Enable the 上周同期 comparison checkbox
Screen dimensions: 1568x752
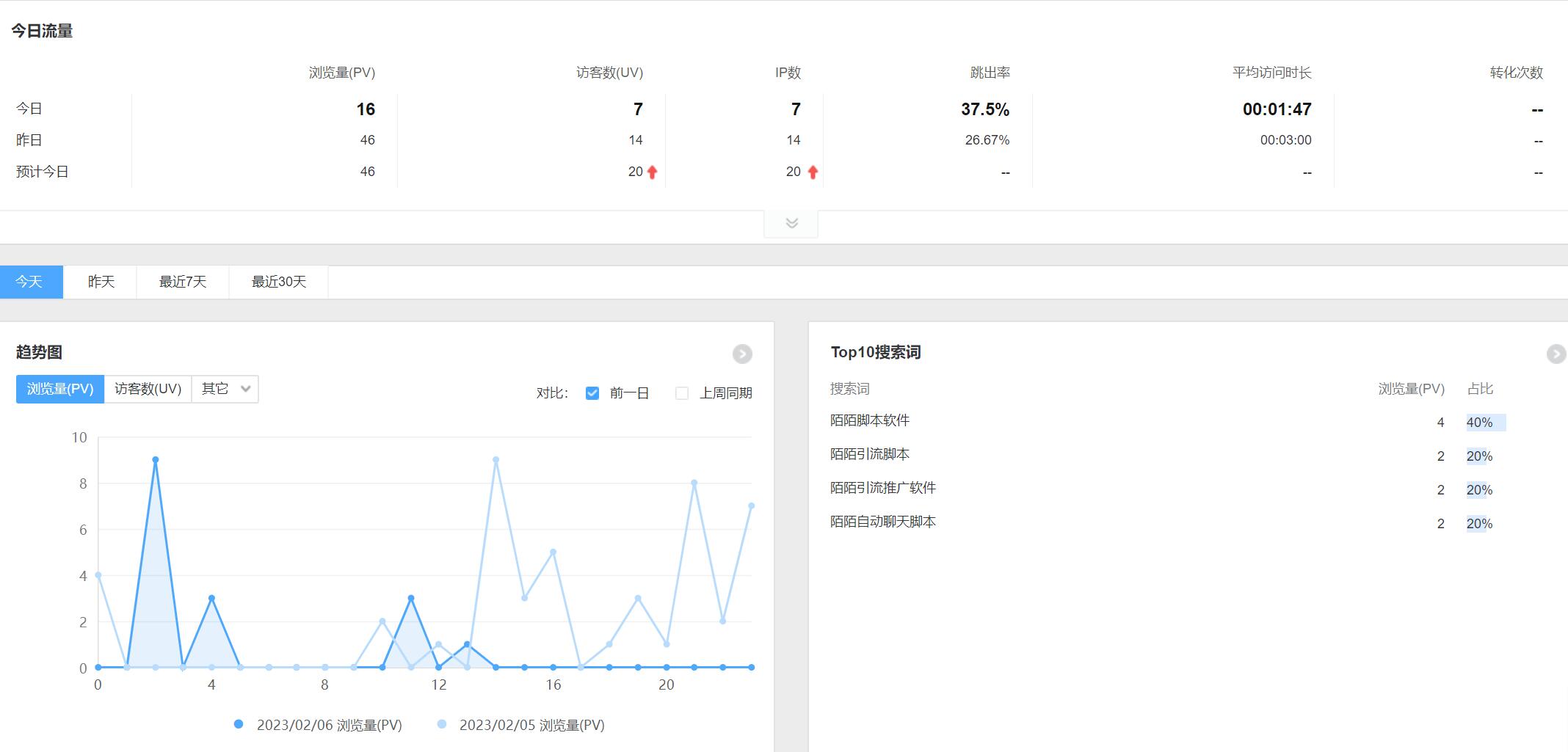pyautogui.click(x=682, y=393)
